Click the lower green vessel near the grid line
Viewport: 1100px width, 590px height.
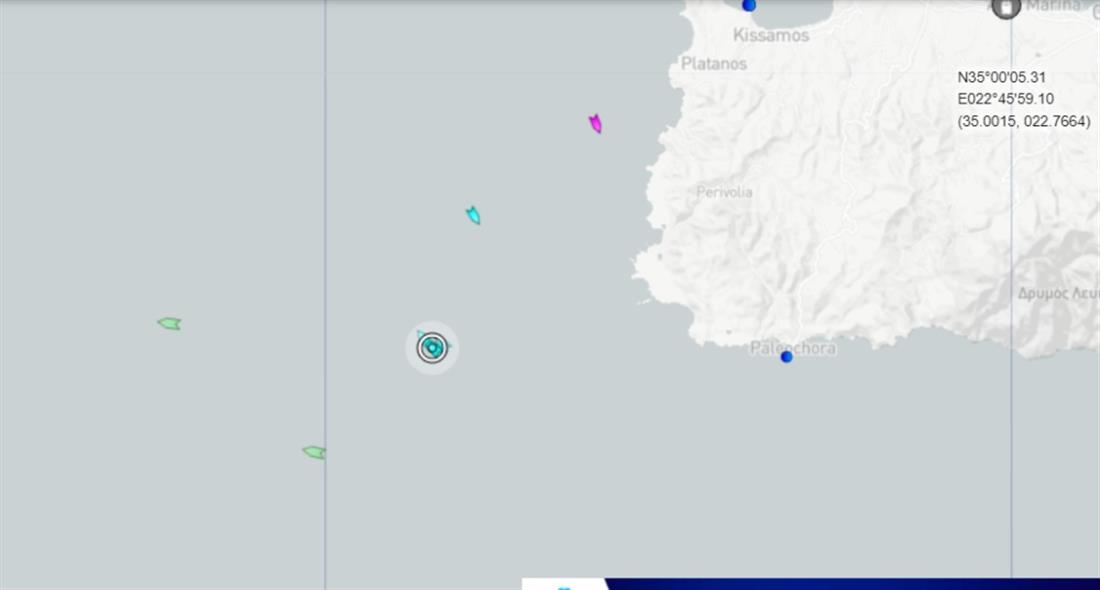click(314, 452)
